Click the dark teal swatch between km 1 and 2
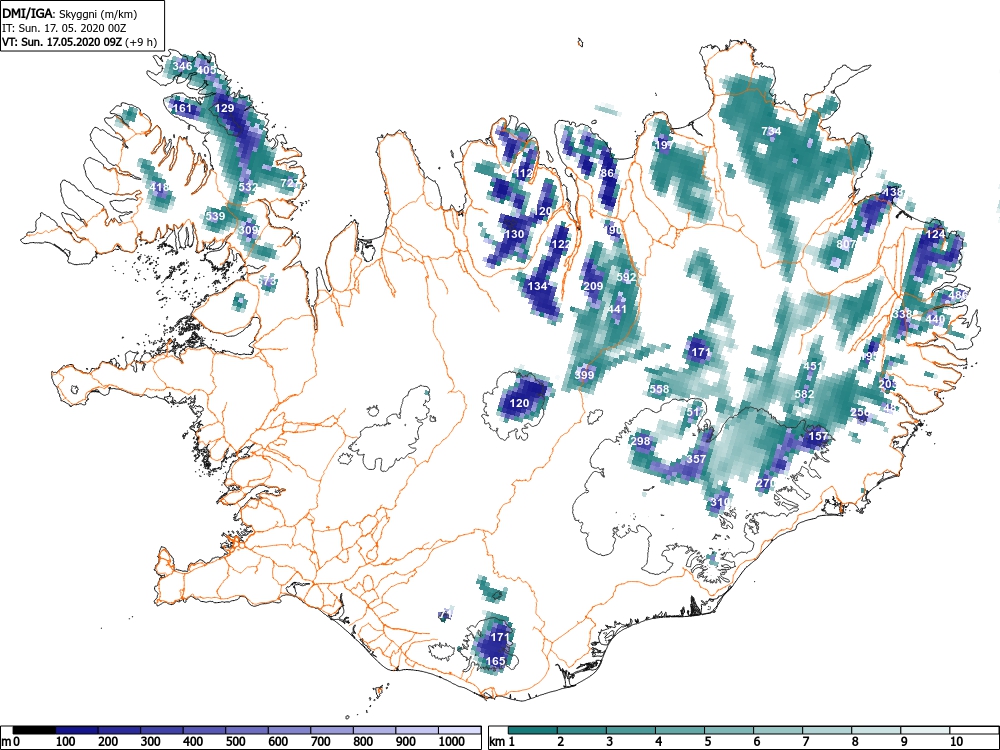The height and width of the screenshot is (750, 1000). click(533, 730)
